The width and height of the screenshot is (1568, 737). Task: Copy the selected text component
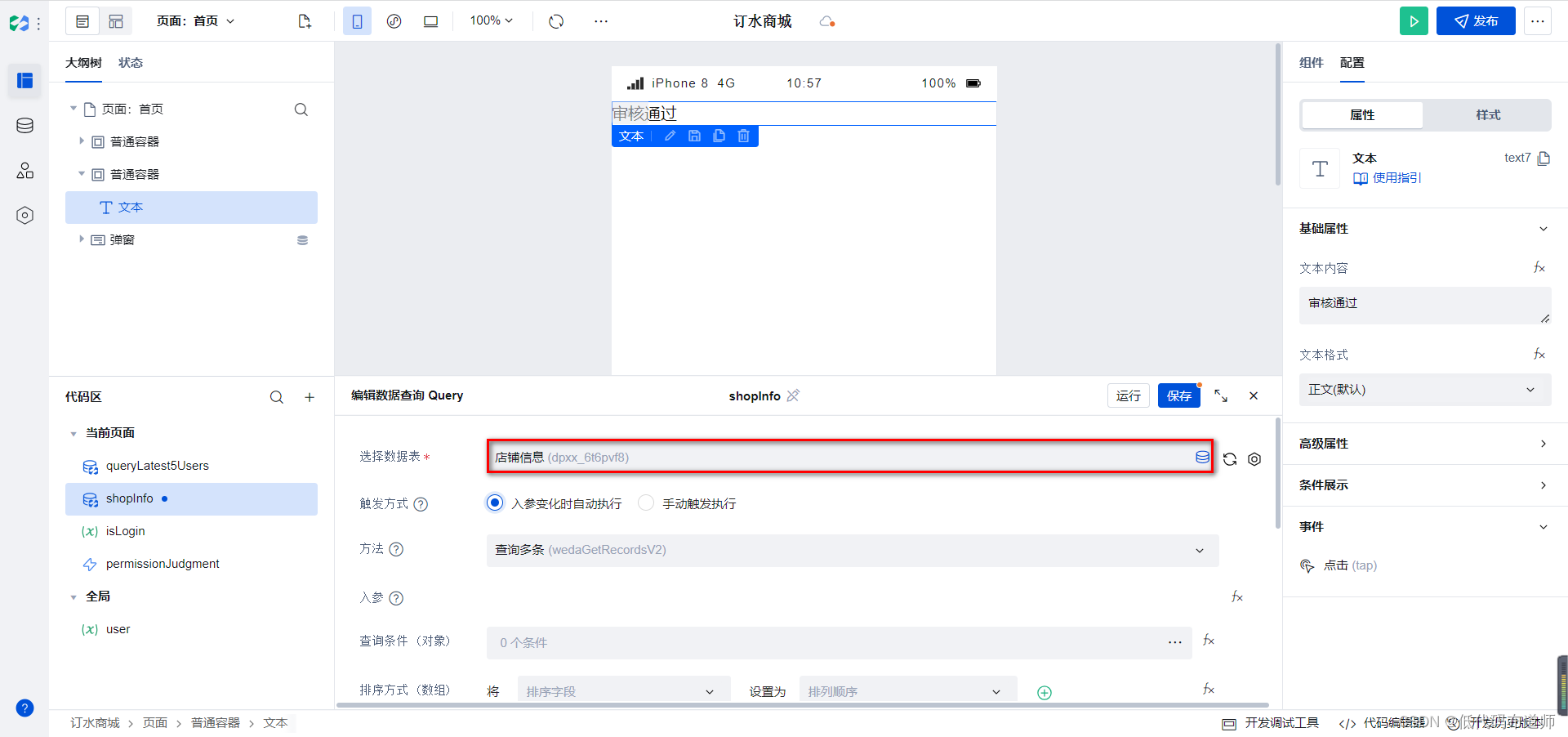click(x=719, y=136)
